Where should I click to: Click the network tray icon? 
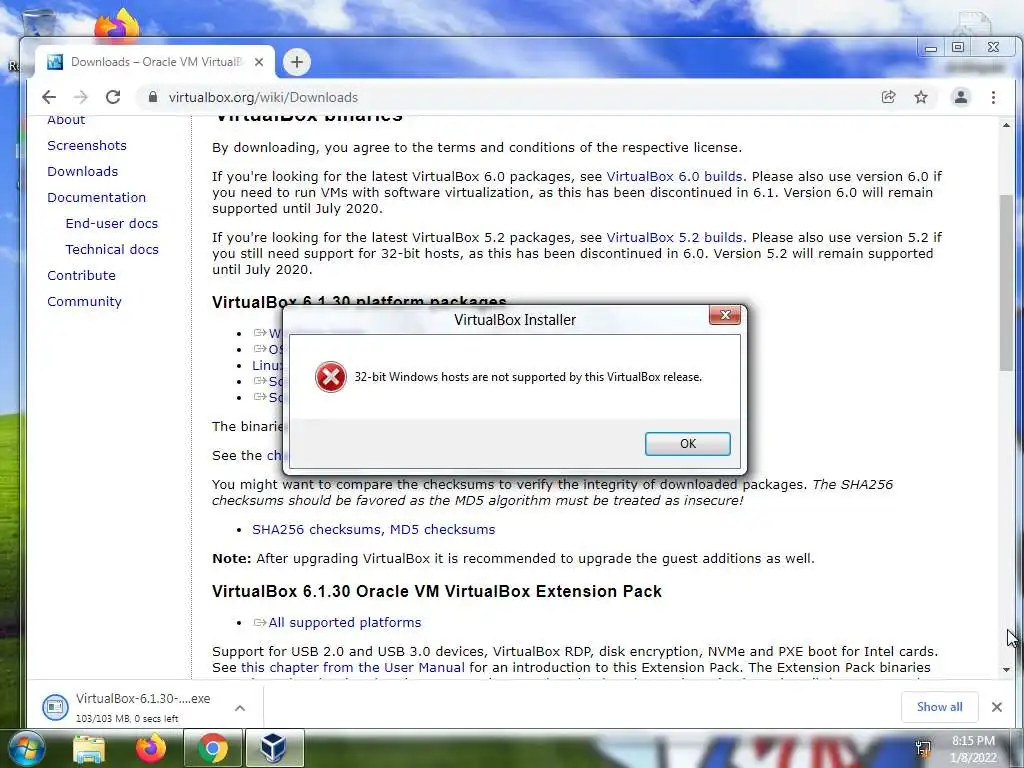pyautogui.click(x=923, y=748)
